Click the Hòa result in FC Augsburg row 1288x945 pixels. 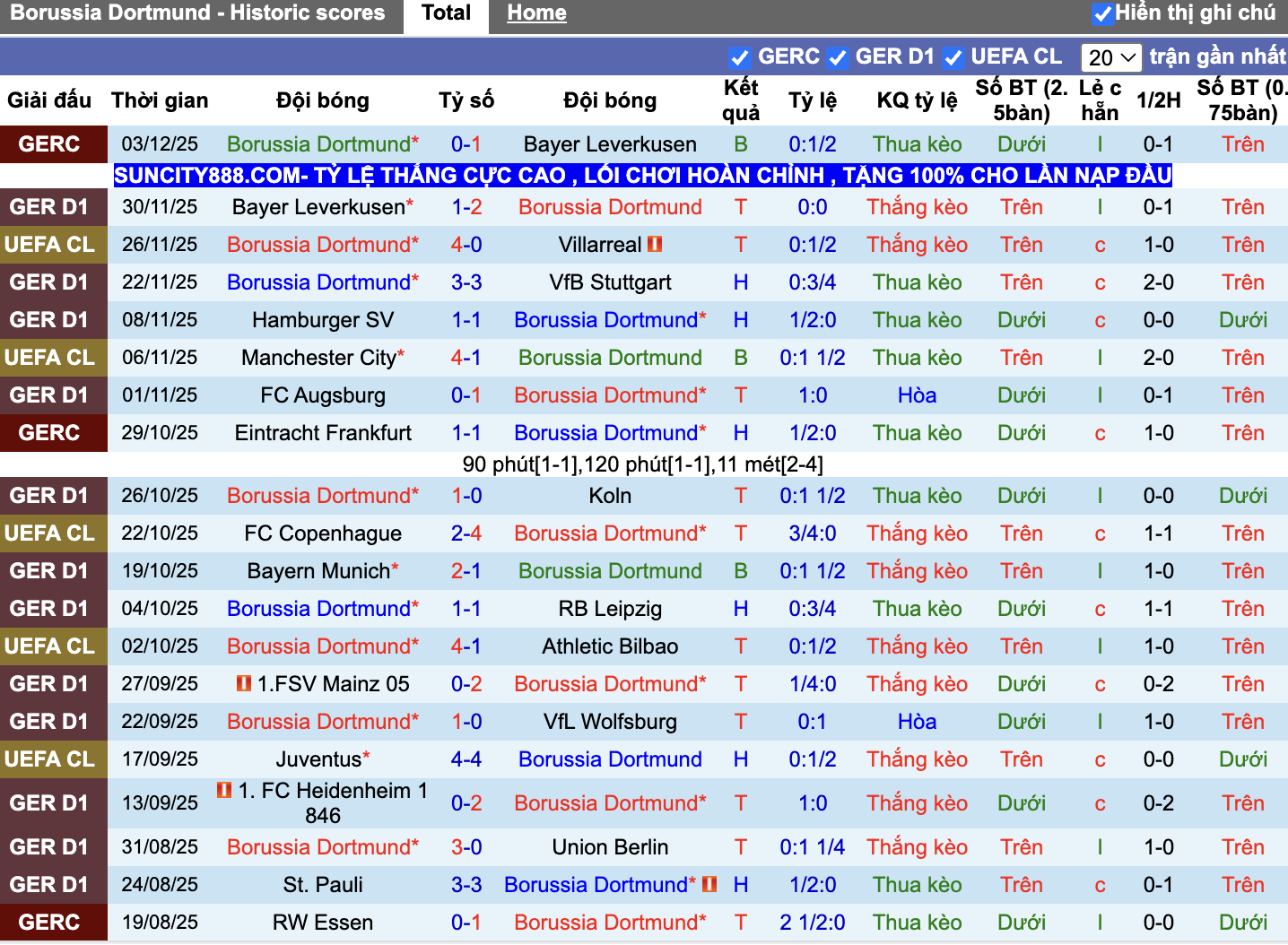pyautogui.click(x=917, y=395)
